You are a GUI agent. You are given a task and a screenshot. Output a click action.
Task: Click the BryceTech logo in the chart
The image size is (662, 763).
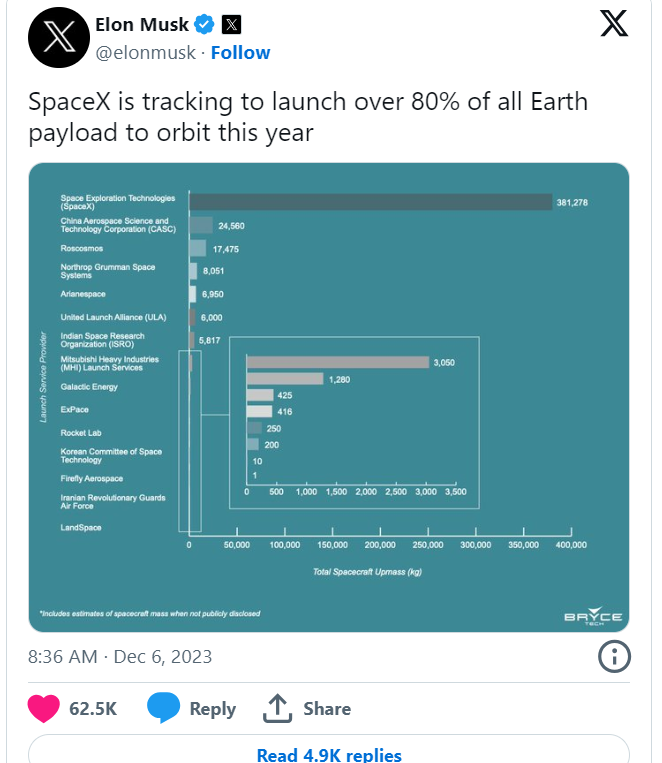click(593, 616)
